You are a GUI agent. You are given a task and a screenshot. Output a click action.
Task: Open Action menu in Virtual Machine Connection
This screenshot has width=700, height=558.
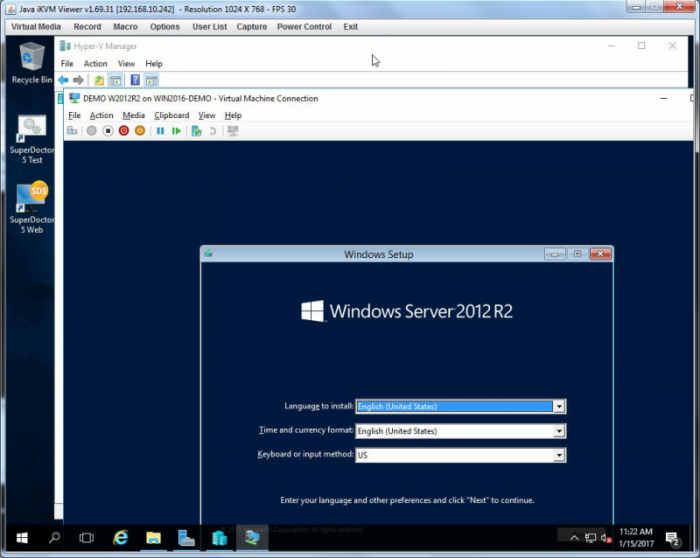(x=101, y=115)
